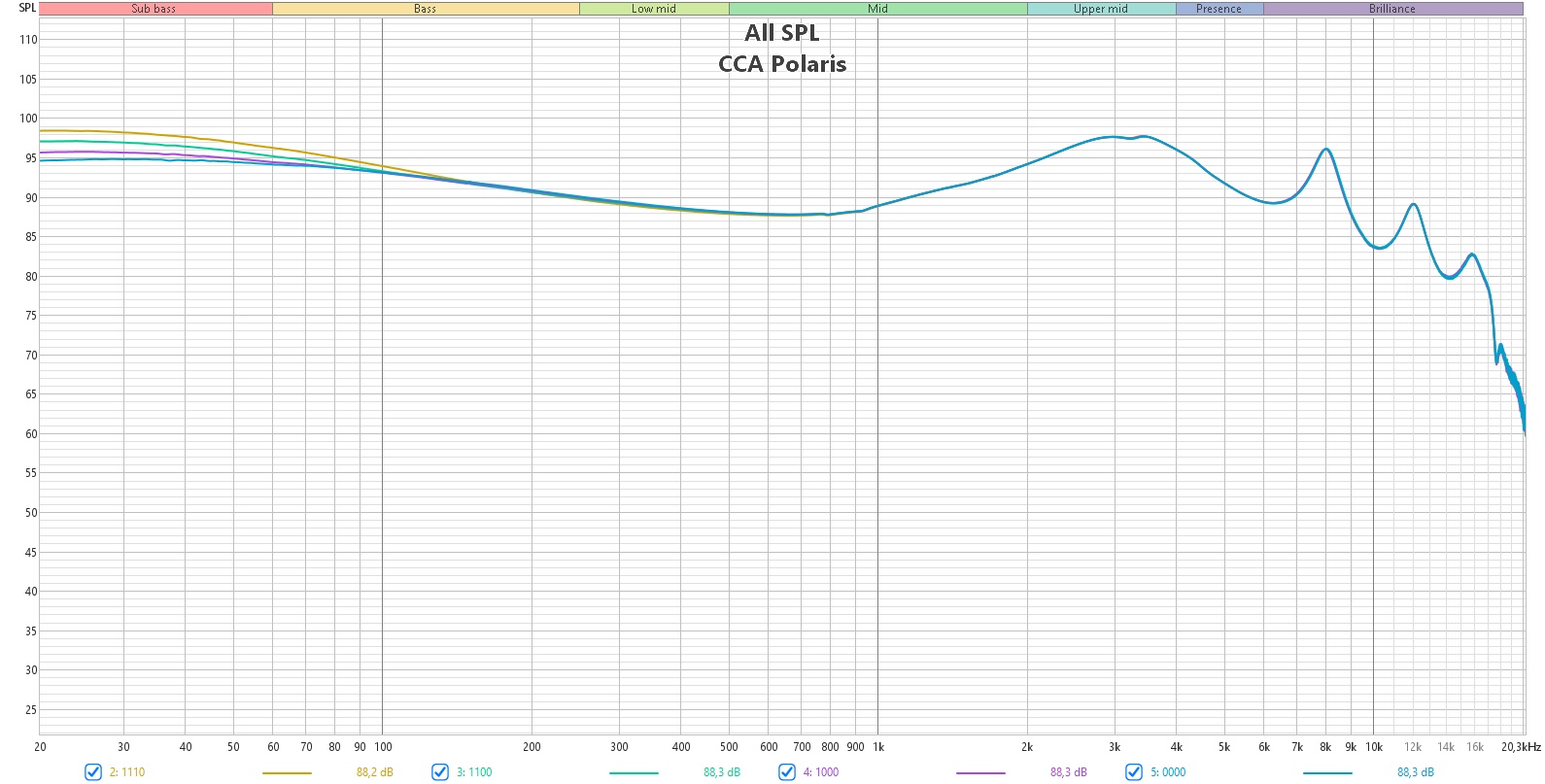The height and width of the screenshot is (784, 1545).
Task: Click the 'Low mid' frequency band label
Action: (654, 9)
